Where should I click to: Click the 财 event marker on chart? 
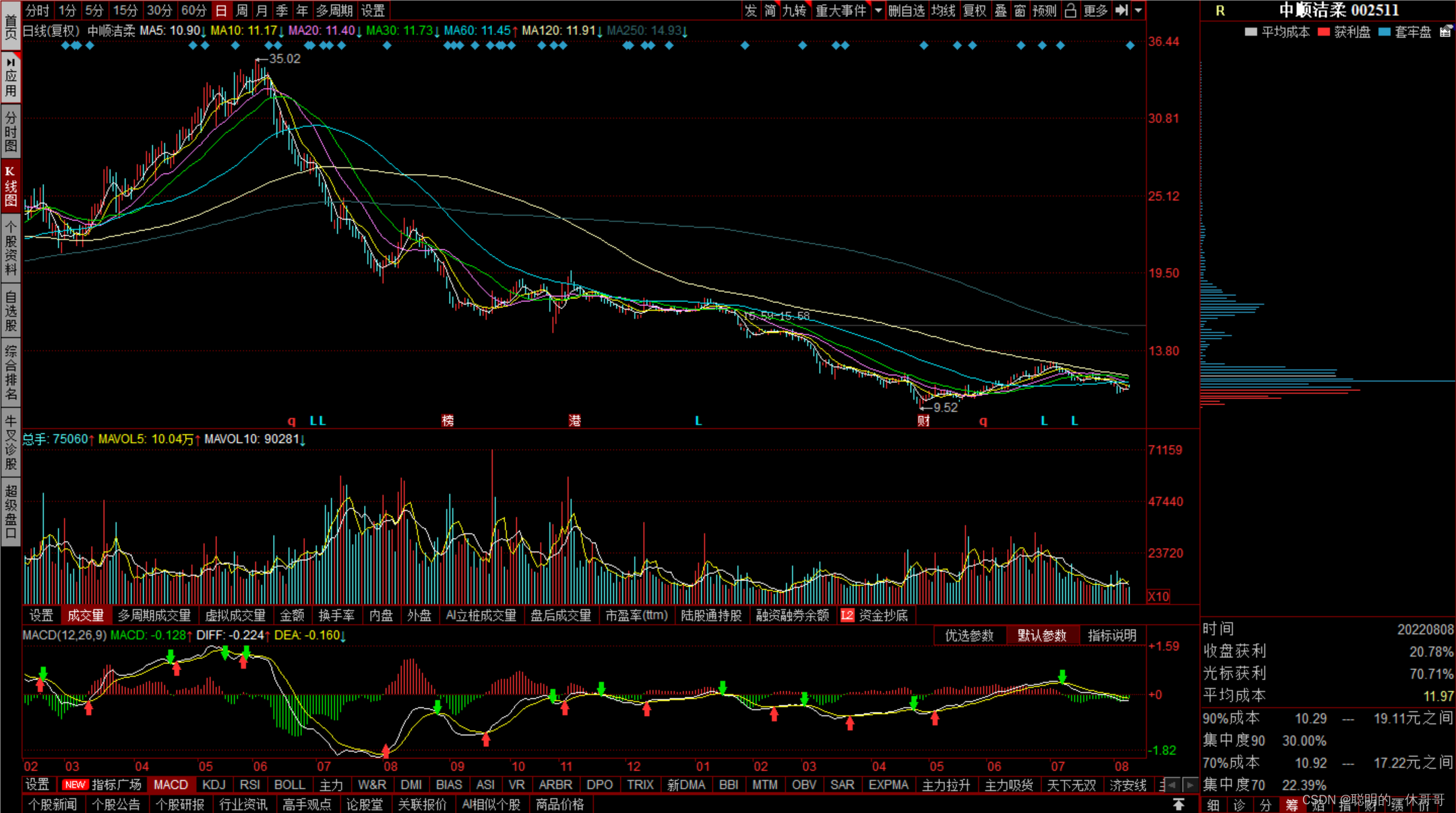pos(923,421)
